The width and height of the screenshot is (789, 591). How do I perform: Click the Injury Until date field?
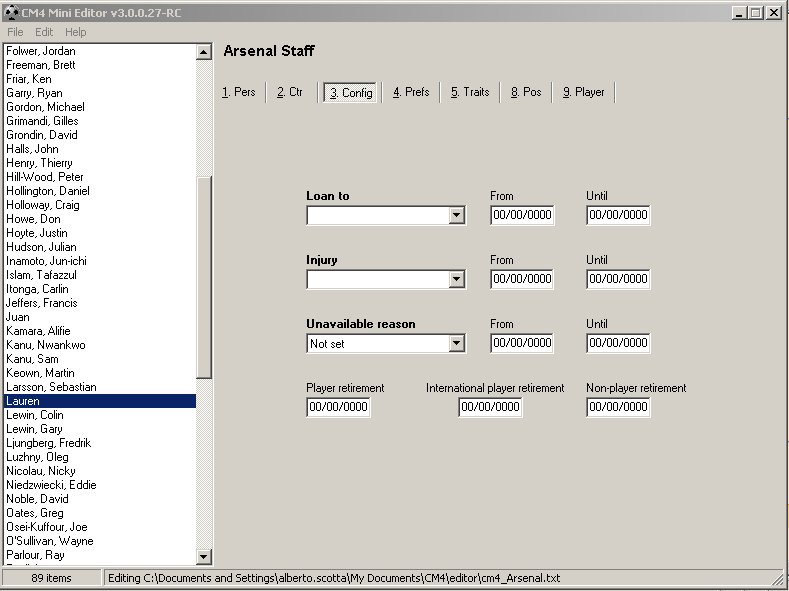coord(618,279)
